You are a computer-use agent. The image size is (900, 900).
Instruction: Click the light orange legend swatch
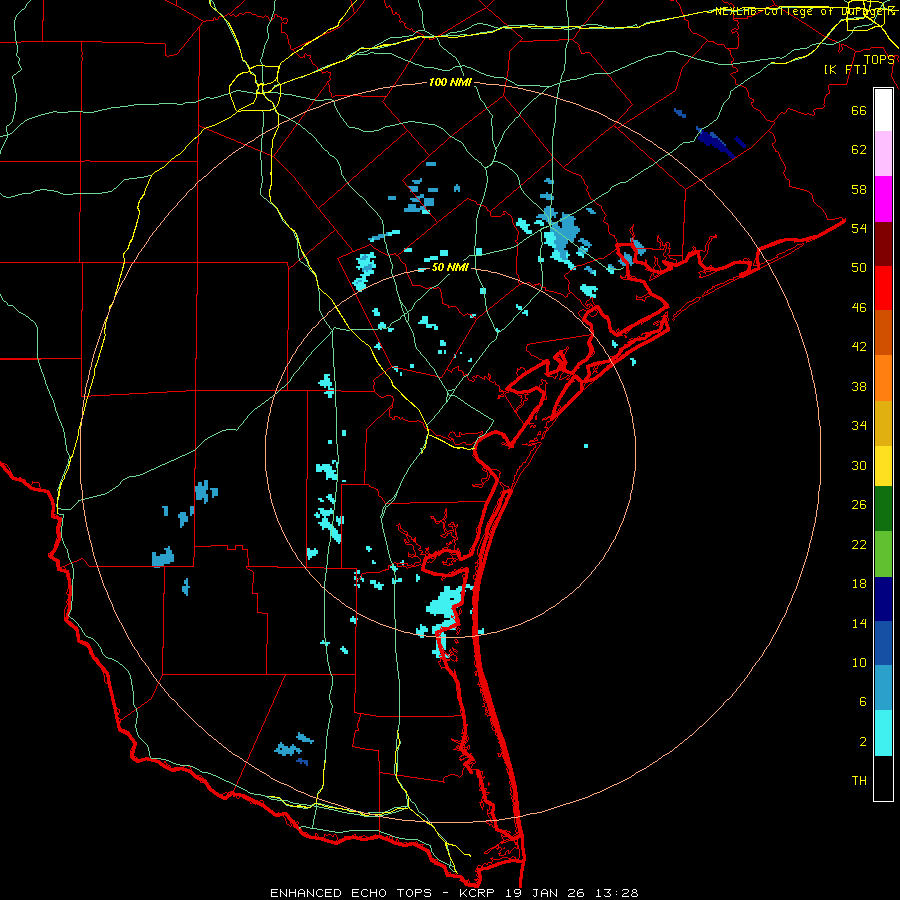pos(883,378)
